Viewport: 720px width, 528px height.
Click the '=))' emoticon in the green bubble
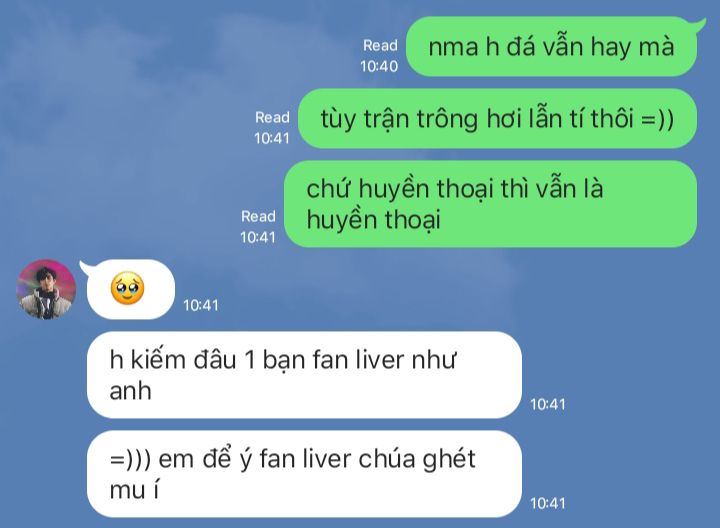tap(657, 119)
